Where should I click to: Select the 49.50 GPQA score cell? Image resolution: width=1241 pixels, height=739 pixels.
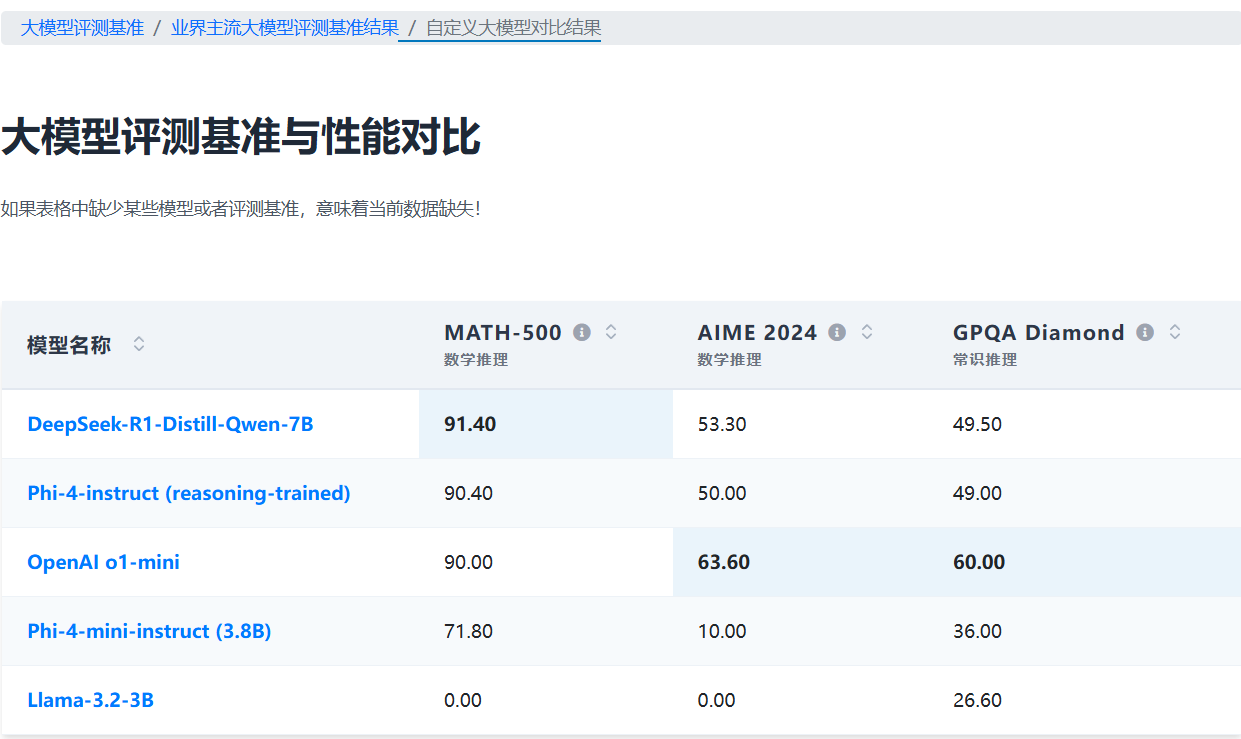click(x=1084, y=424)
